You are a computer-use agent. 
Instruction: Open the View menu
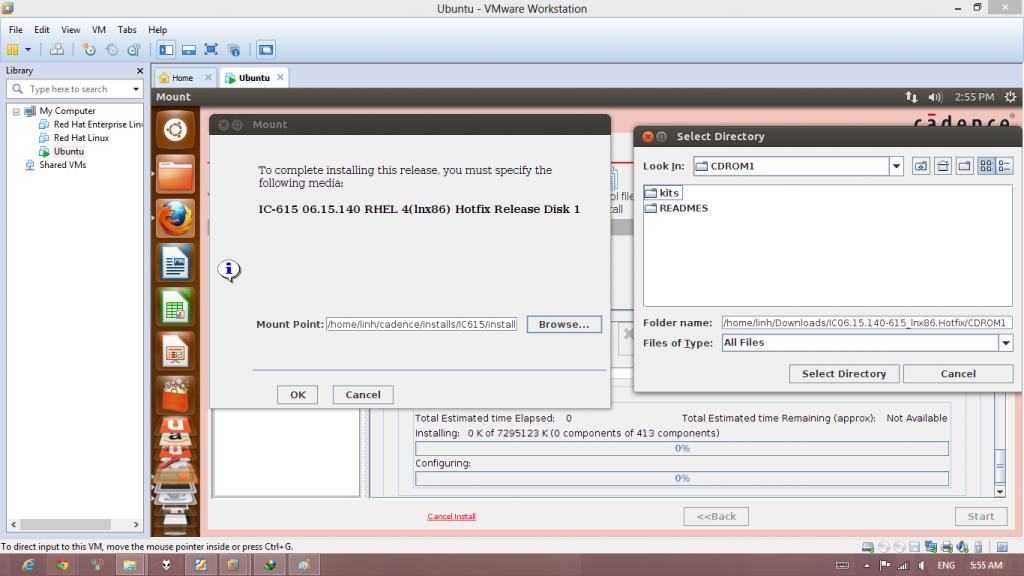(x=71, y=29)
